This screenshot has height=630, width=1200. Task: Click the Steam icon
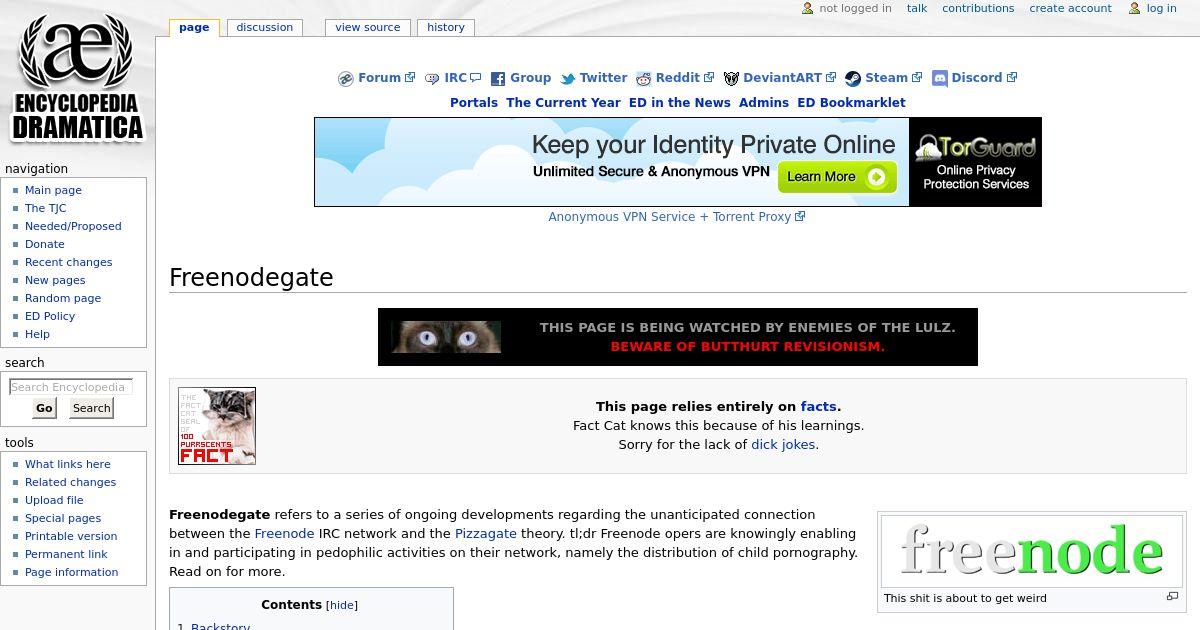click(853, 79)
